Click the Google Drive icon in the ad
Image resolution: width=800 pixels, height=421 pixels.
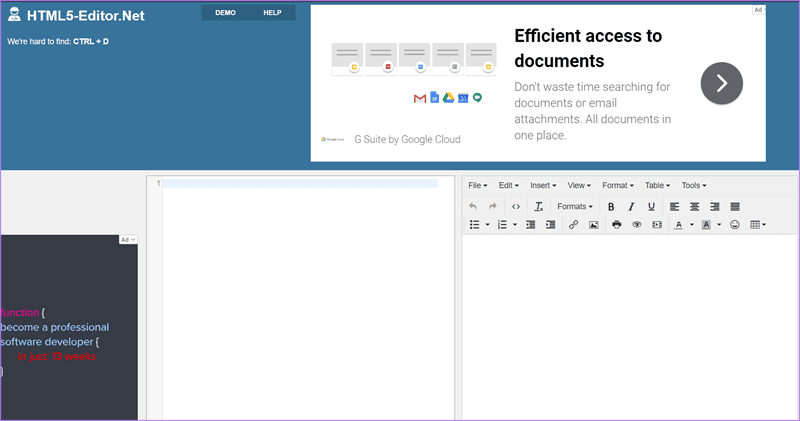(x=448, y=98)
